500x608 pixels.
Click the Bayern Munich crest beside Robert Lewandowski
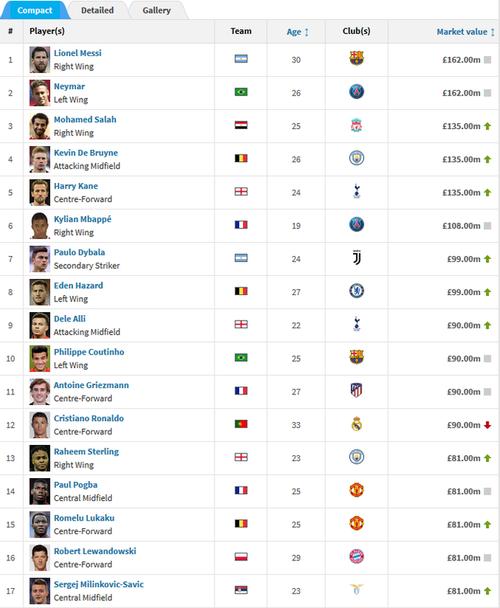point(356,557)
